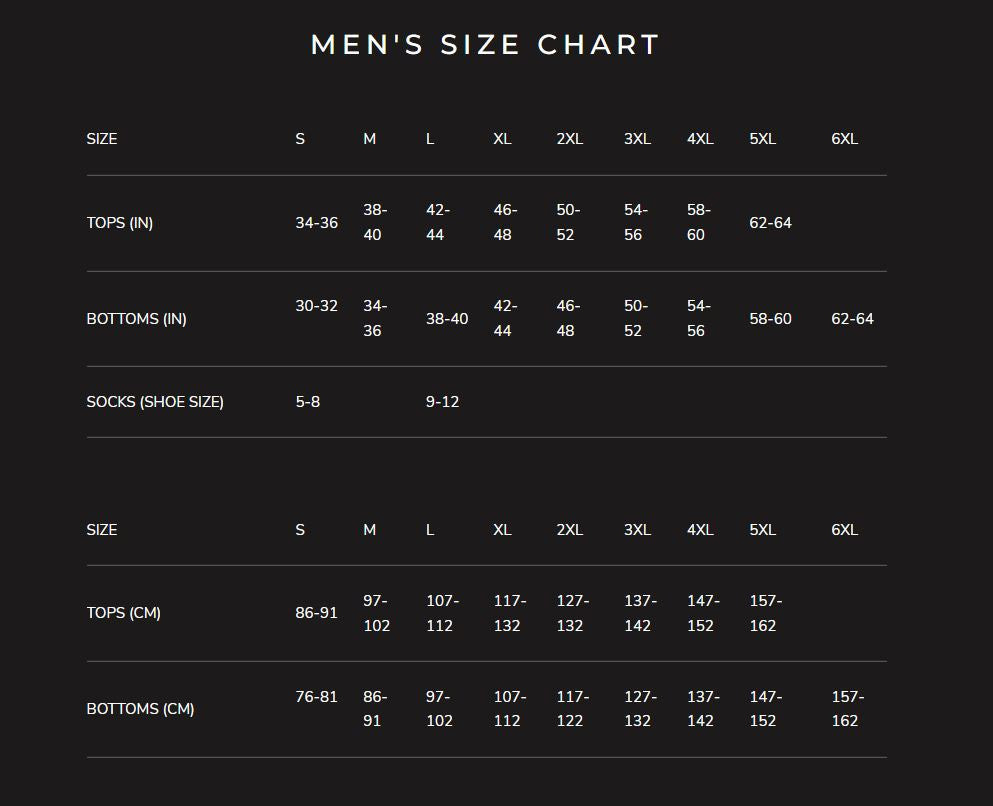Select the 9-12 sock shoe size value
Screen dimensions: 993x806
442,402
